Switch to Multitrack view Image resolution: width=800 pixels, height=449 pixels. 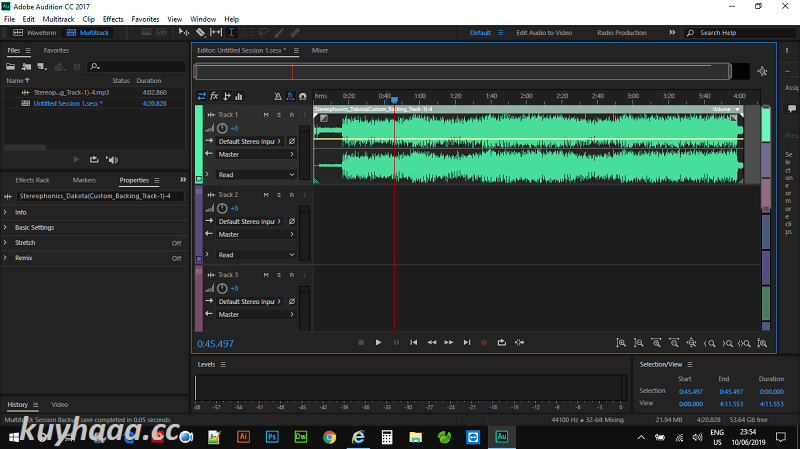tap(88, 32)
